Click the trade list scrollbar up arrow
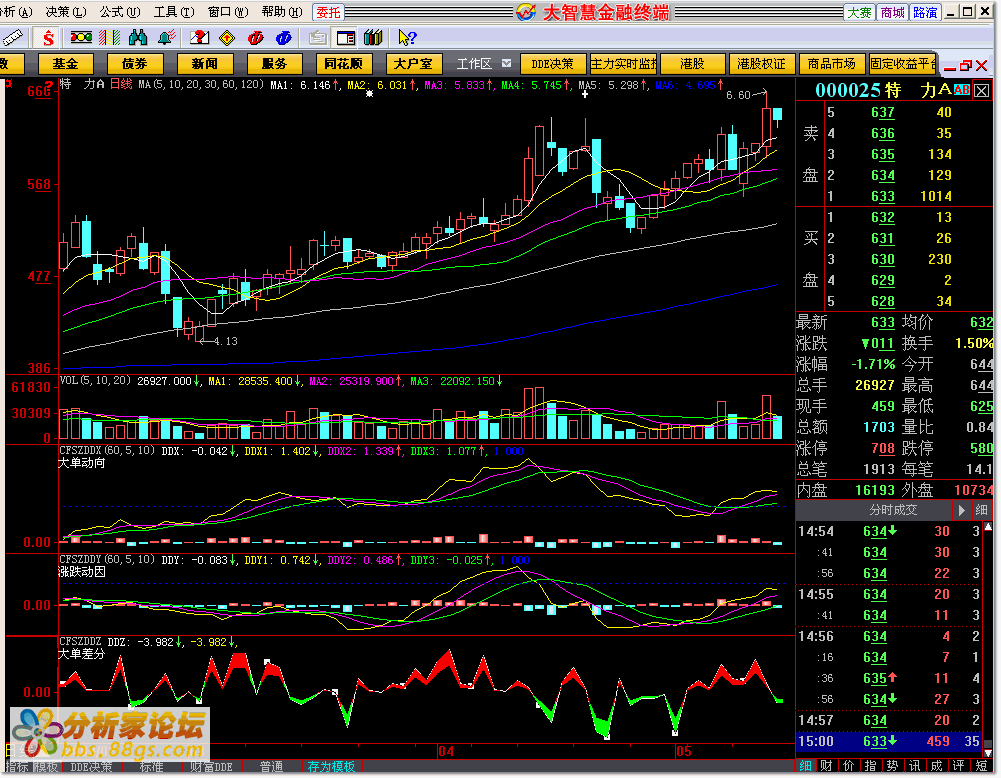The width and height of the screenshot is (1001, 778). point(988,527)
